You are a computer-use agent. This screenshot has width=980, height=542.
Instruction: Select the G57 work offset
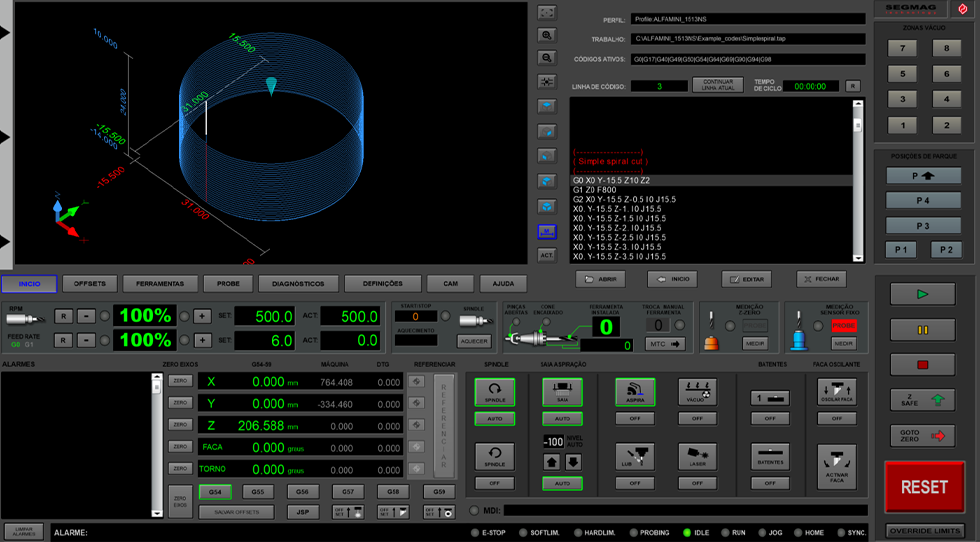[348, 492]
